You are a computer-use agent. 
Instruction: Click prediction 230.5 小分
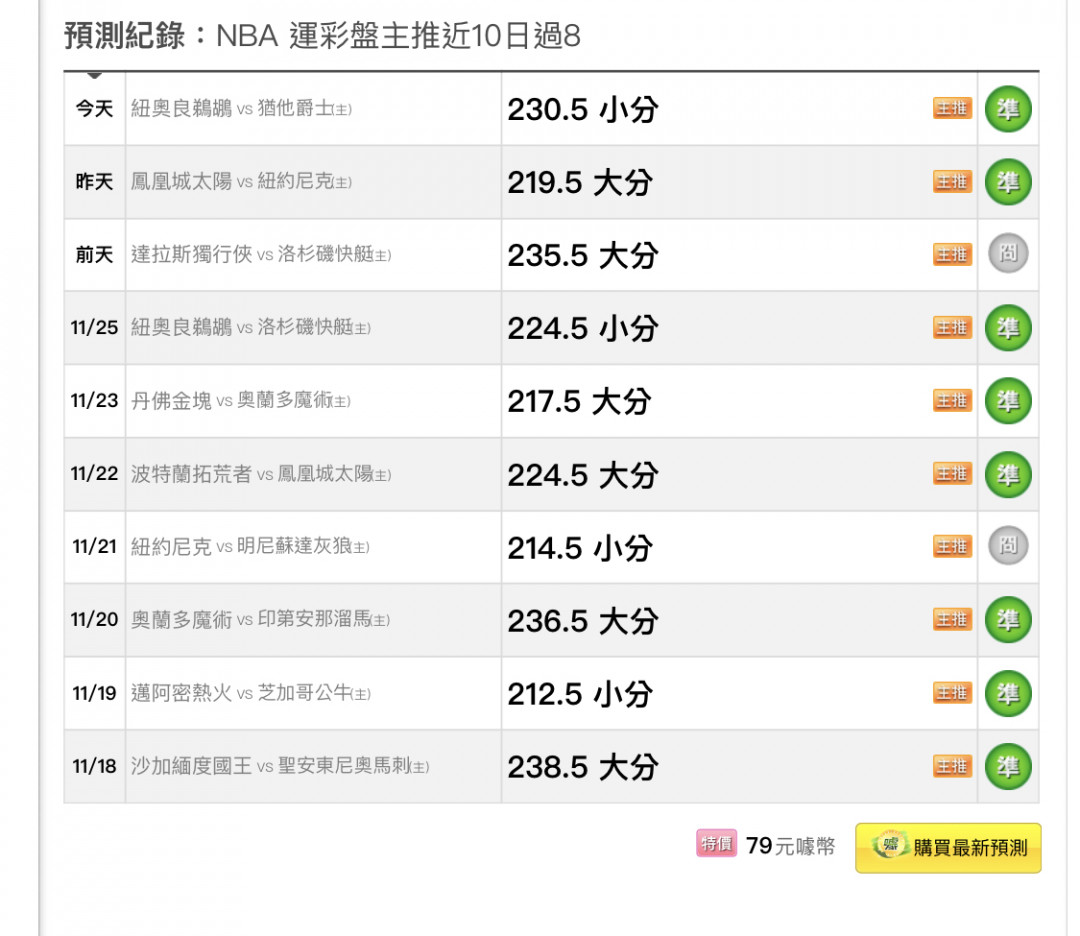pyautogui.click(x=583, y=110)
